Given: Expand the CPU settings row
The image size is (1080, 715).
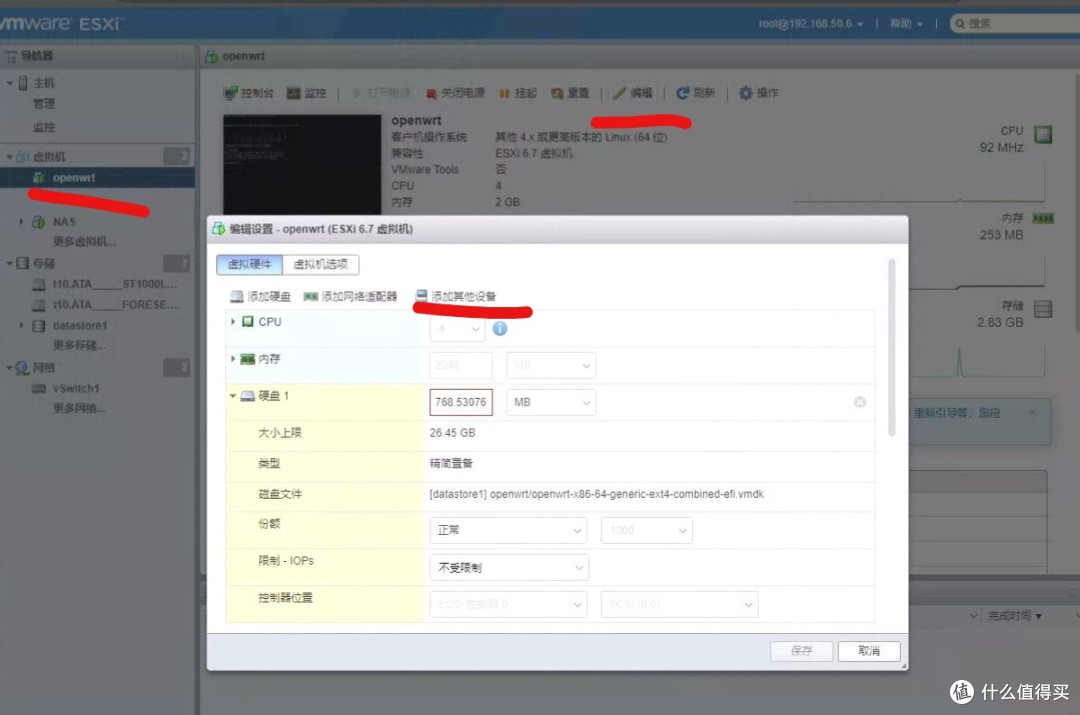Looking at the screenshot, I should (233, 322).
